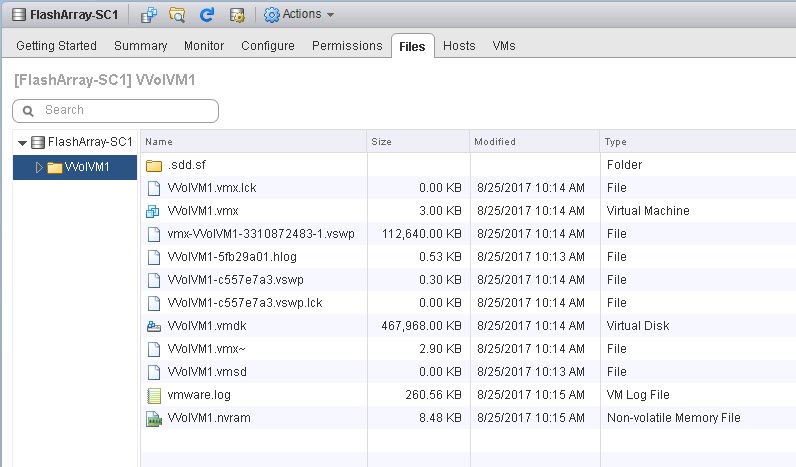796x467 pixels.
Task: Click the Search input field
Action: 116,111
